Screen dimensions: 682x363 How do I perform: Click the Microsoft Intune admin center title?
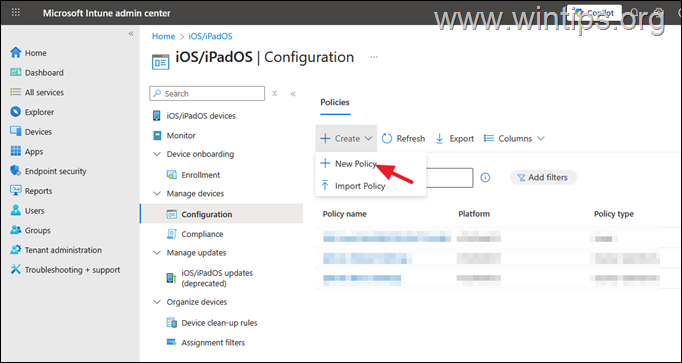coord(107,13)
